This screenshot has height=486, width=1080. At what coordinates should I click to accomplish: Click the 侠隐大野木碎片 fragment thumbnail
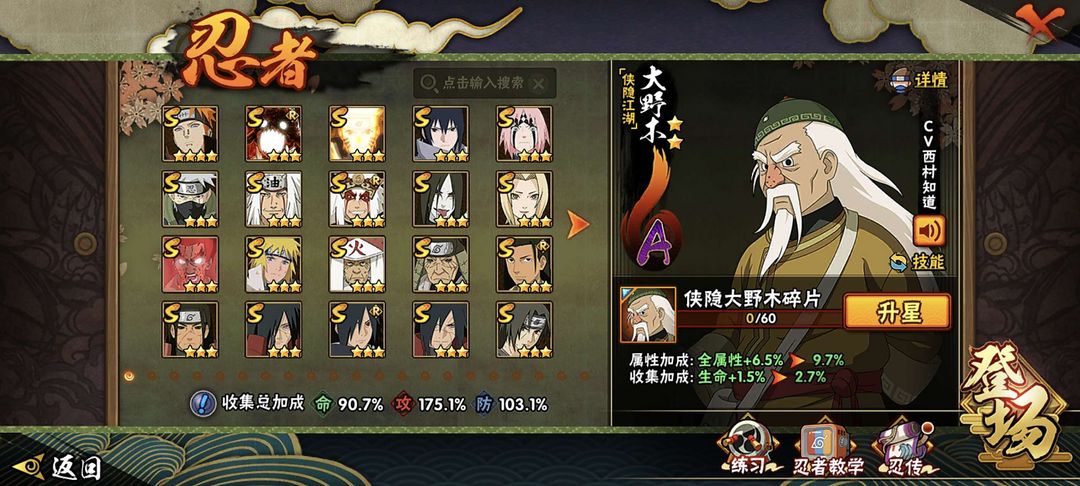(647, 315)
